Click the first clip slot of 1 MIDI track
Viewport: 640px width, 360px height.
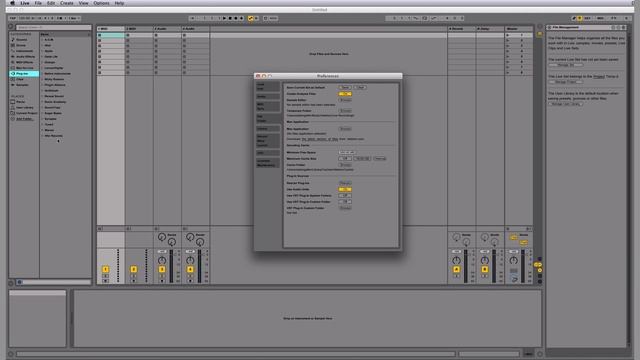[111, 36]
